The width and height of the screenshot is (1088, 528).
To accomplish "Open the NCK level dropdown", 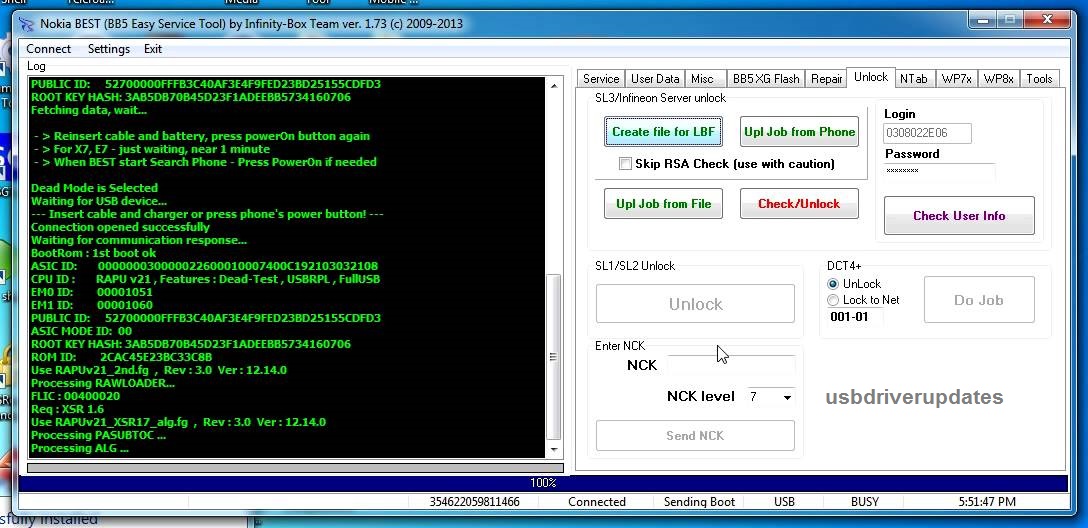I will [x=787, y=398].
